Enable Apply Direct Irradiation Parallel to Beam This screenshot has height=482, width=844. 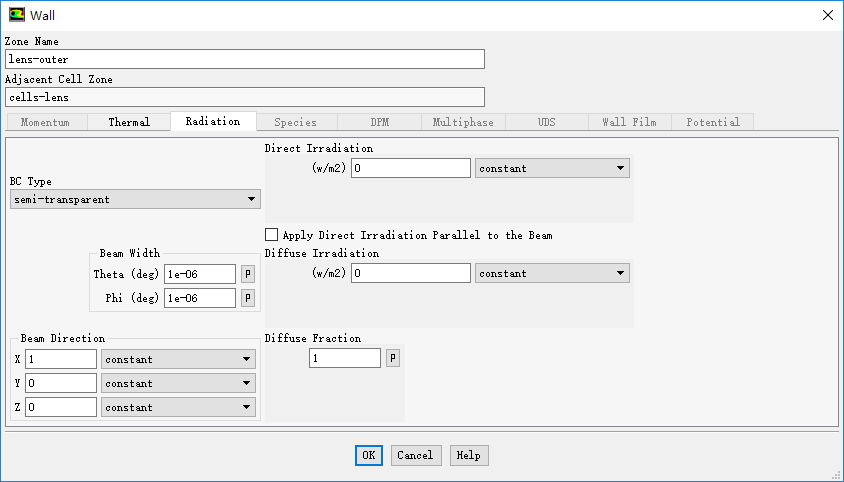[272, 235]
